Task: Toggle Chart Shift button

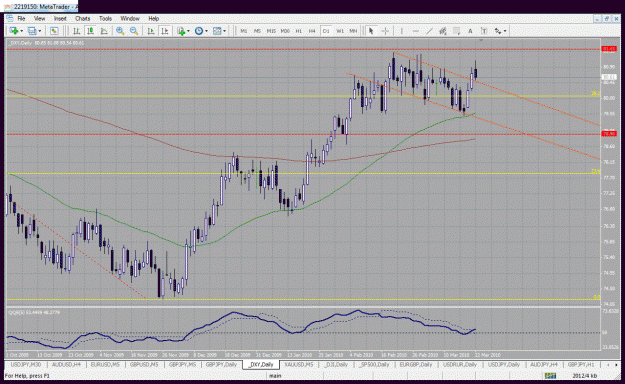Action: [x=164, y=31]
